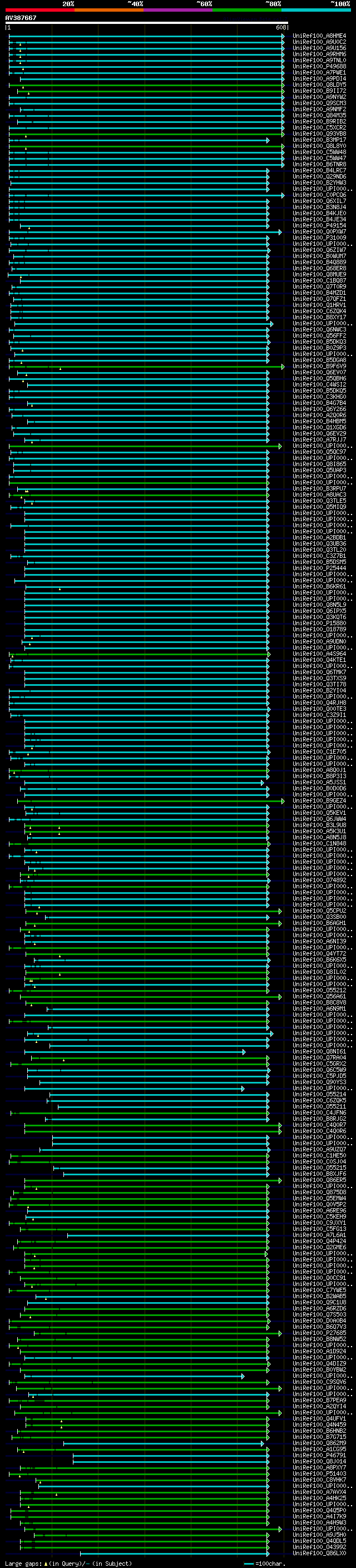The width and height of the screenshot is (356, 1568).
Task: Click hit UniRef100_B4LRC7
Action: [319, 170]
